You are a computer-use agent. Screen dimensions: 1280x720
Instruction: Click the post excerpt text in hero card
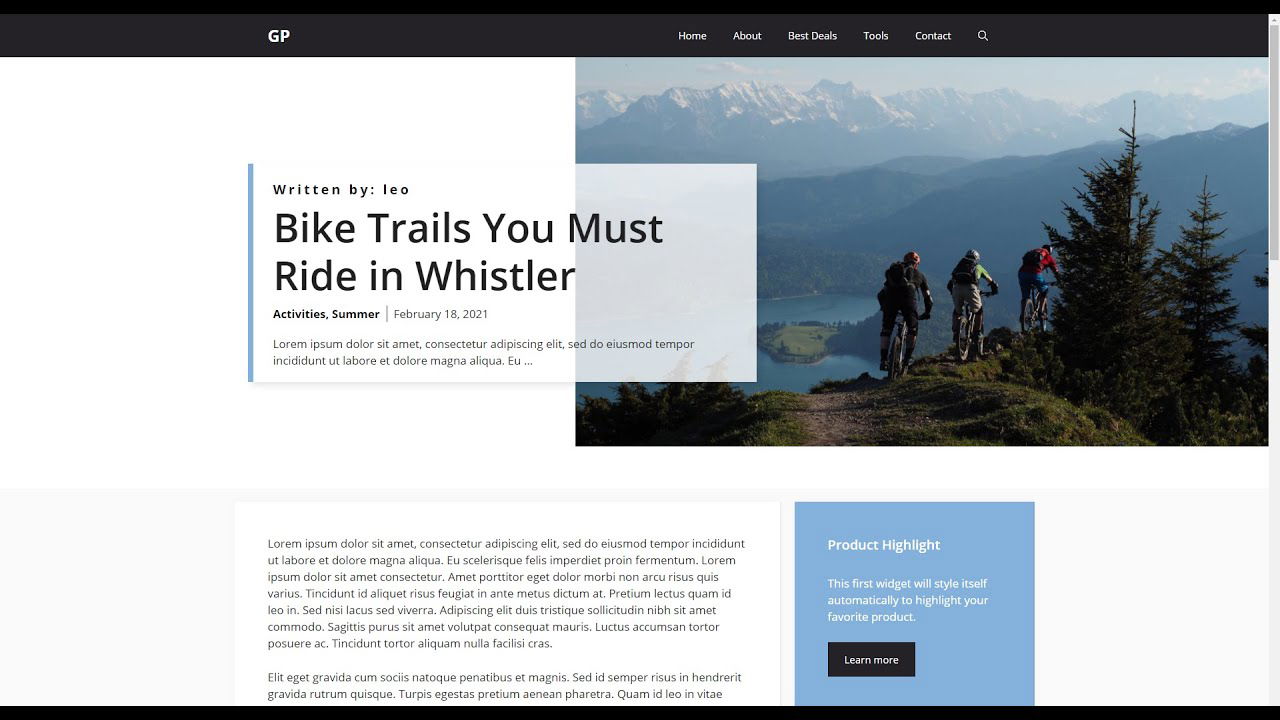[484, 352]
